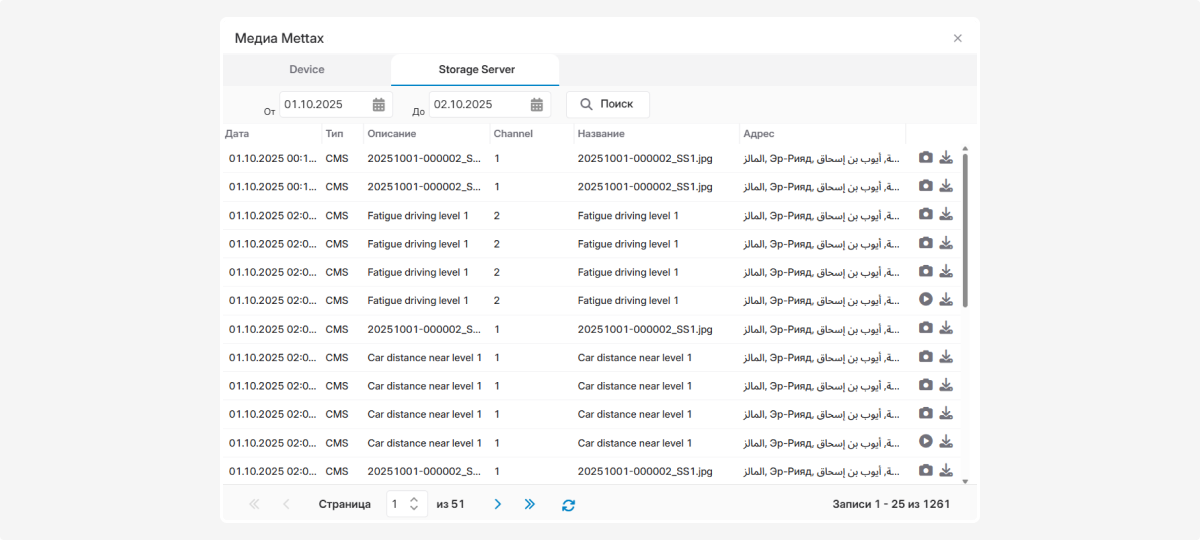Screen dimensions: 1200x540
Task: Jump to the last page
Action: tap(530, 505)
